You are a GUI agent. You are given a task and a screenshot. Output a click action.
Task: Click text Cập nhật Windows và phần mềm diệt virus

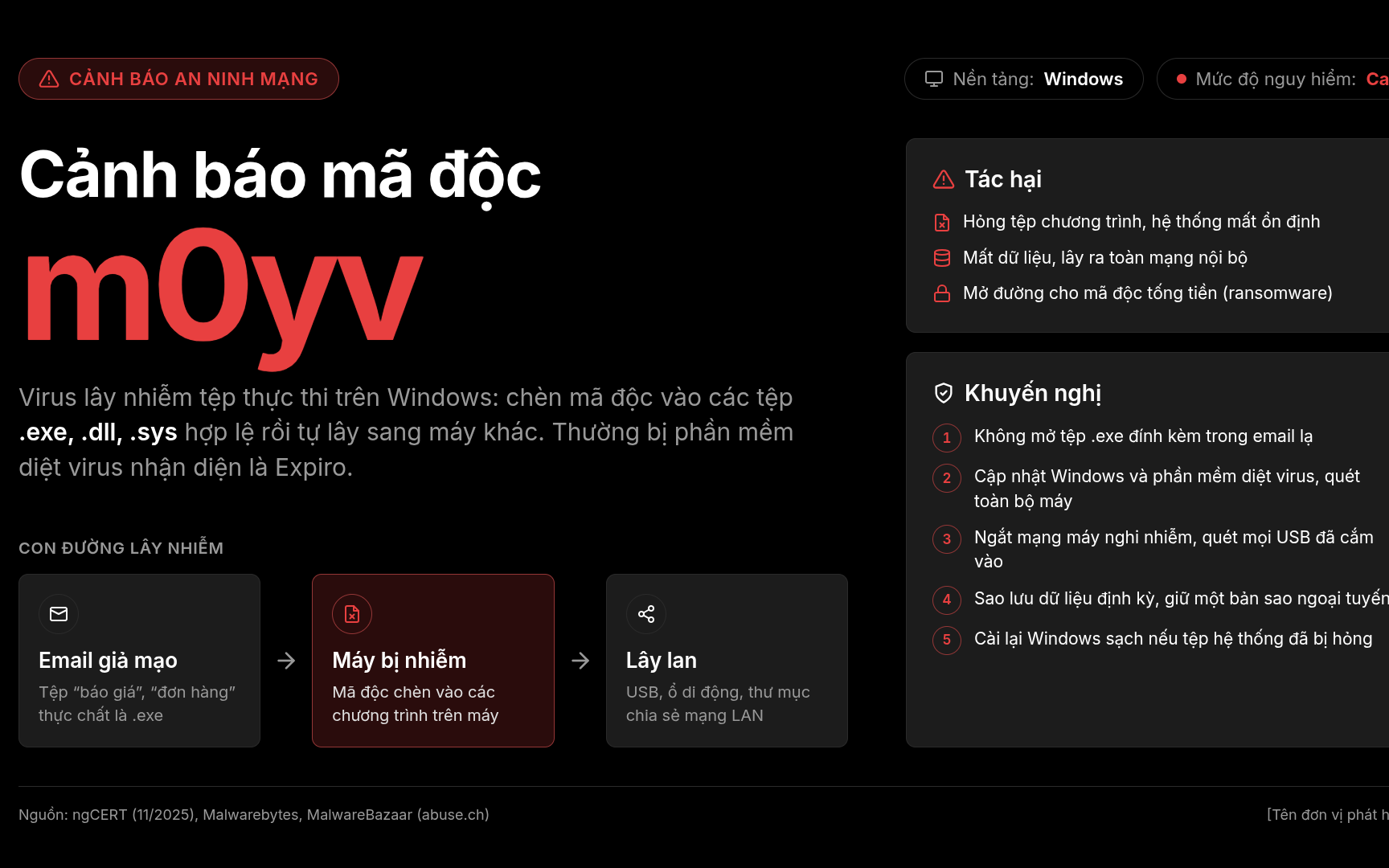tap(1167, 489)
